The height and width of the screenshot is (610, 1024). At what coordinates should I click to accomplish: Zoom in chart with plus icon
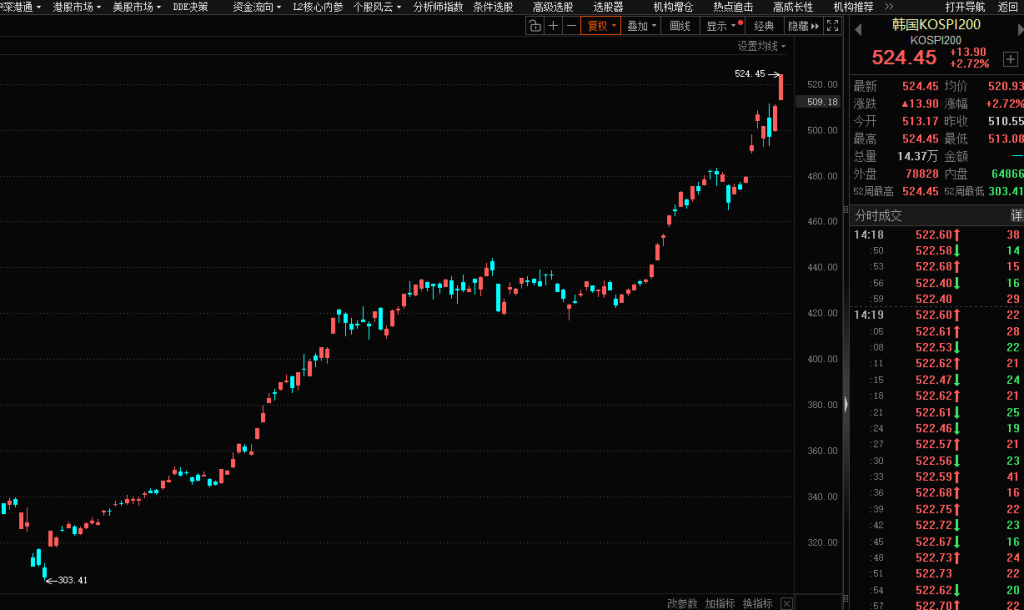(x=553, y=26)
